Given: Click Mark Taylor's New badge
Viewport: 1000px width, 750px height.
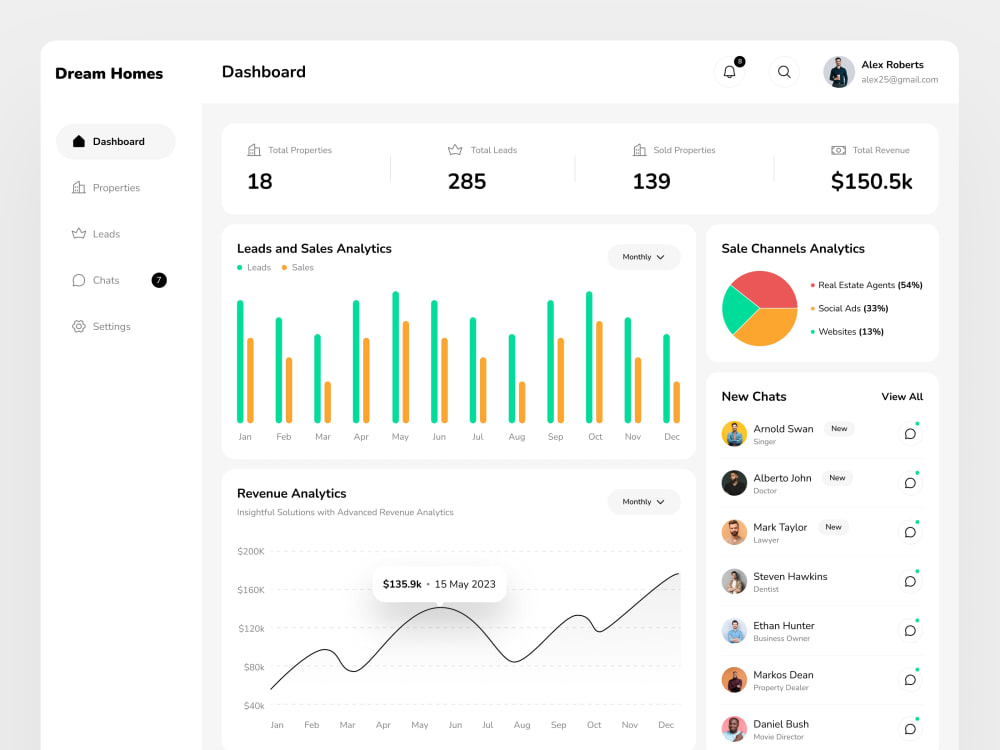Looking at the screenshot, I should pos(833,527).
